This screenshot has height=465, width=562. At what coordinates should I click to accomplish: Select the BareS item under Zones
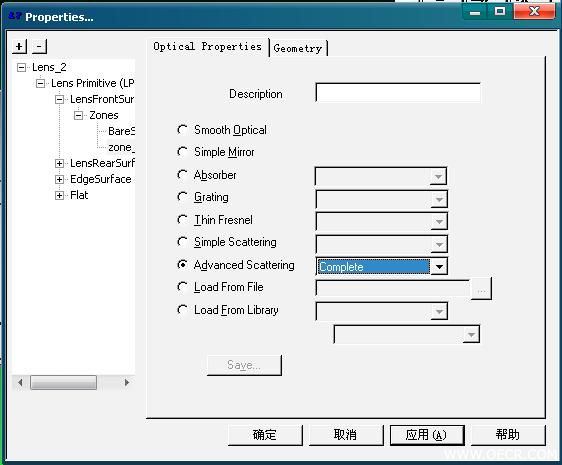pyautogui.click(x=122, y=131)
